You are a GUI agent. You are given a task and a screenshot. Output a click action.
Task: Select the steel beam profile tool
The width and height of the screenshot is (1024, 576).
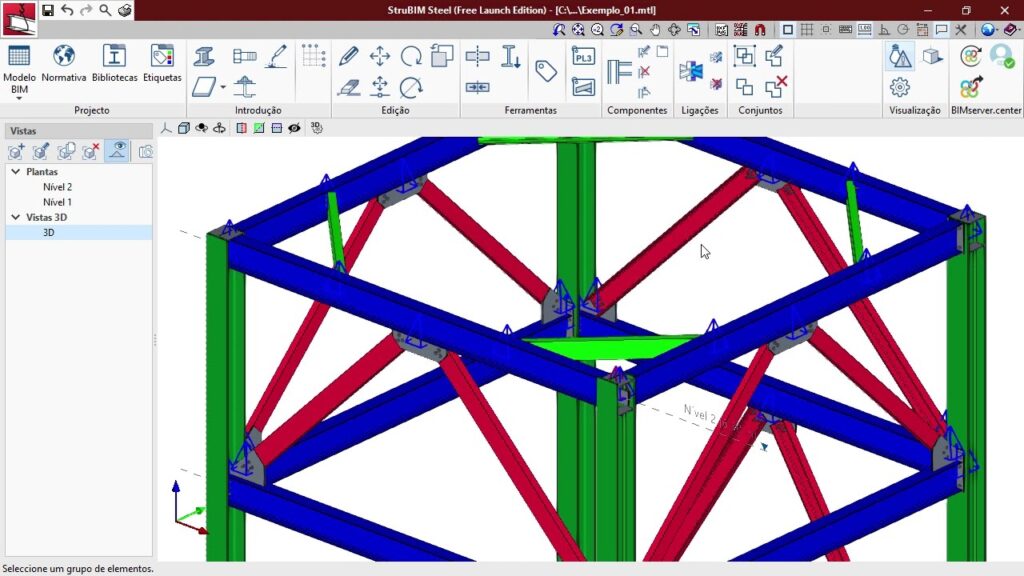(204, 56)
